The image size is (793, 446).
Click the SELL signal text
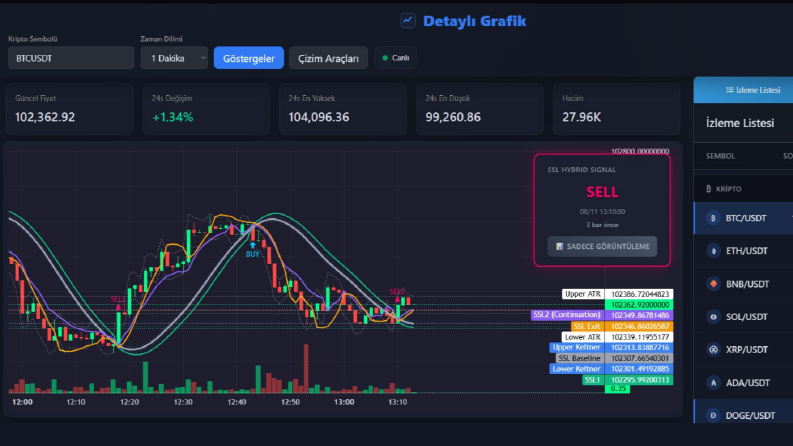(x=602, y=192)
